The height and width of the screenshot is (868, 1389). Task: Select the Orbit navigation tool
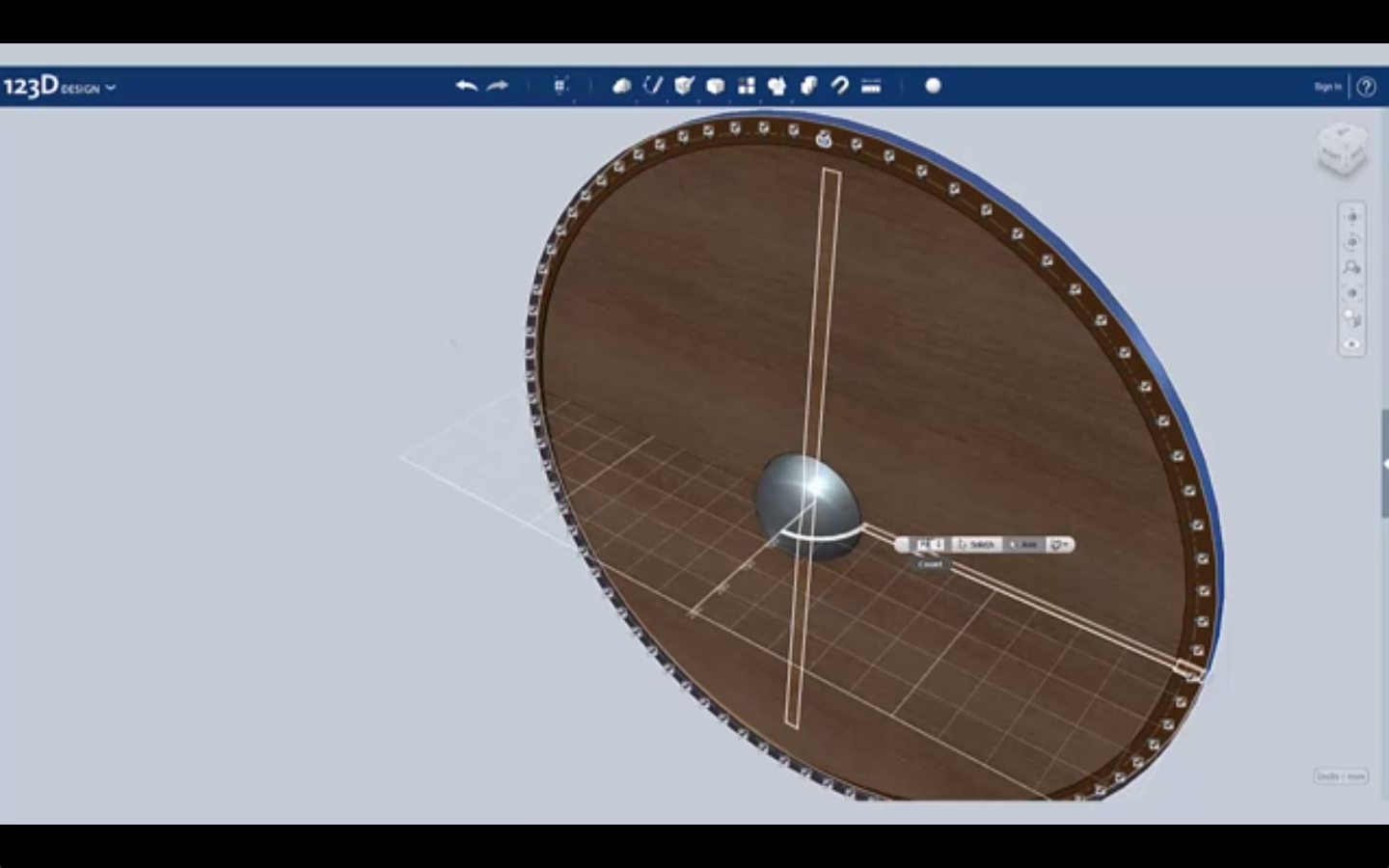1351,242
